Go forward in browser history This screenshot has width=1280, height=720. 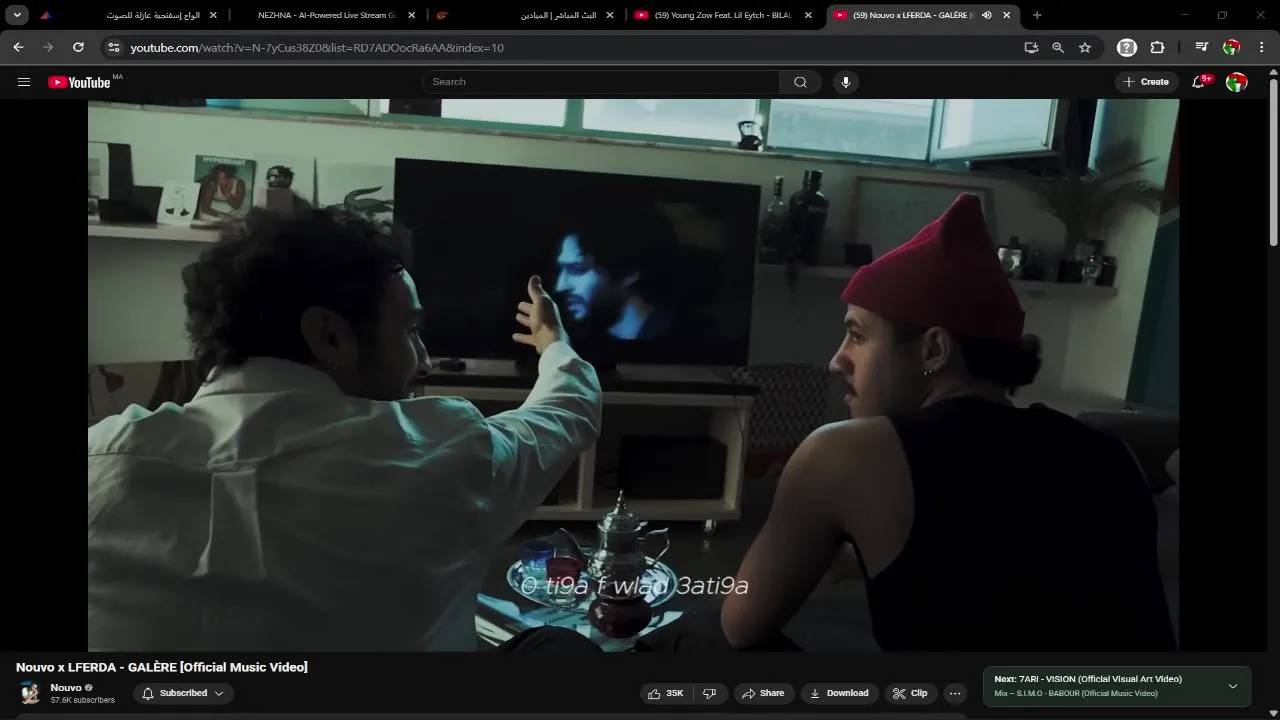pos(48,47)
